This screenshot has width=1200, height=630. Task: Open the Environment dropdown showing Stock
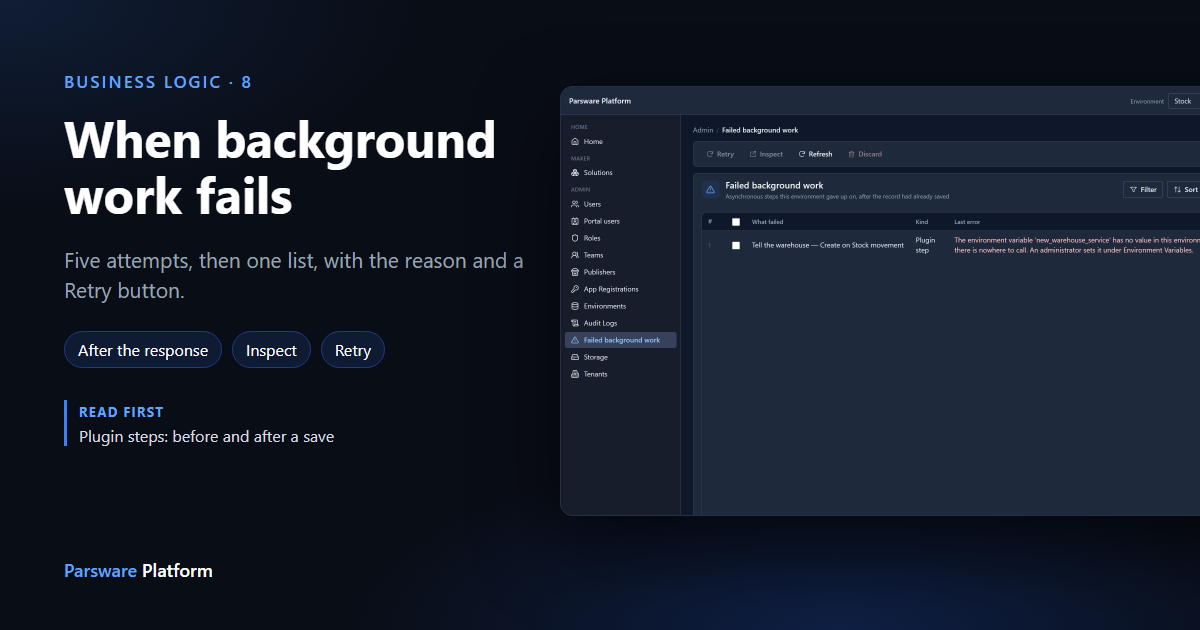coord(1184,101)
